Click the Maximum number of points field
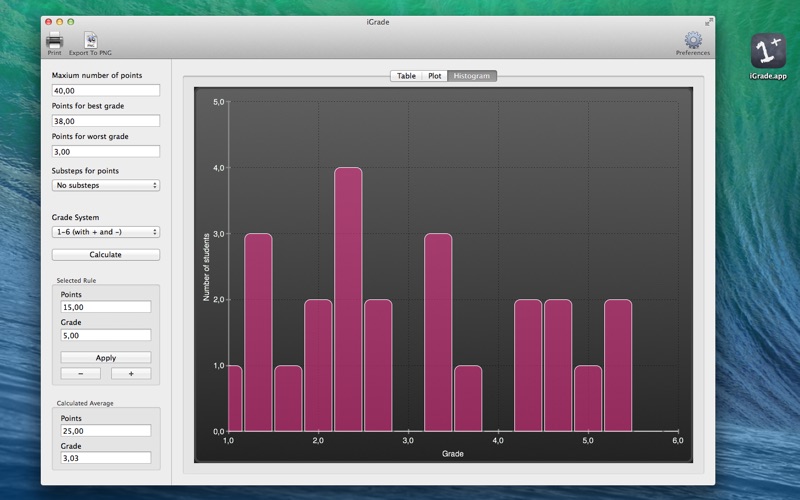 point(106,90)
